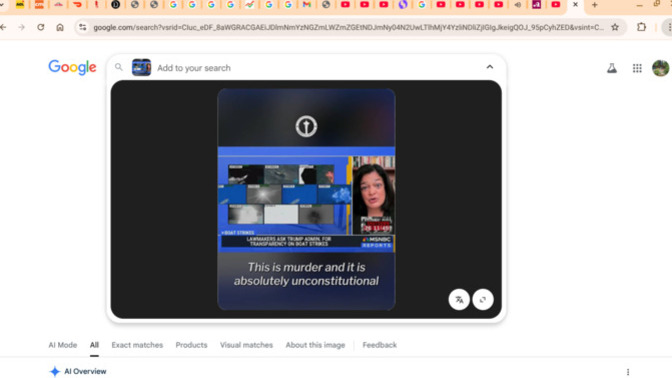
Task: Reload the current page
Action: 41,27
